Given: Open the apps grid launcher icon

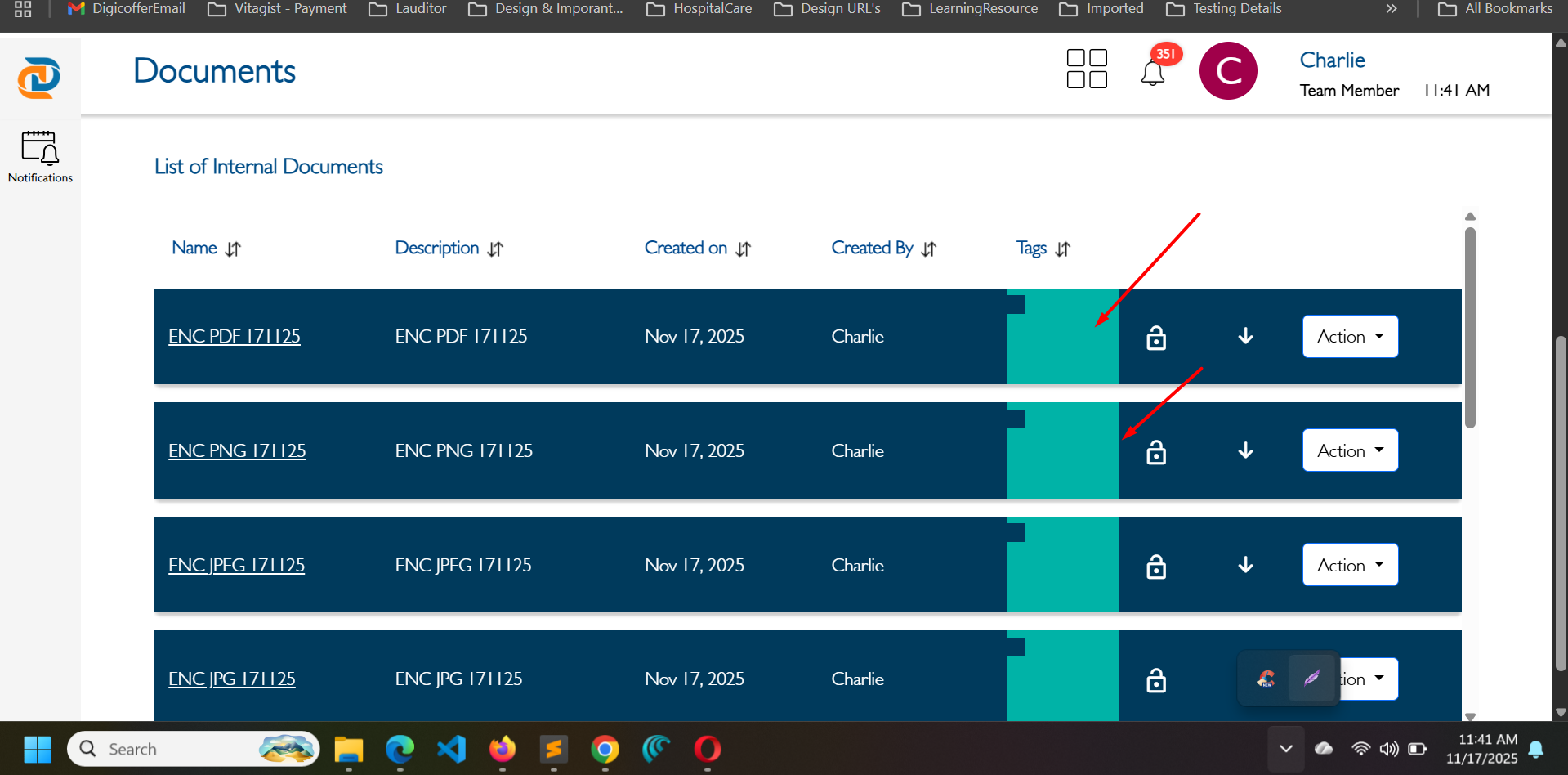Looking at the screenshot, I should [1086, 69].
